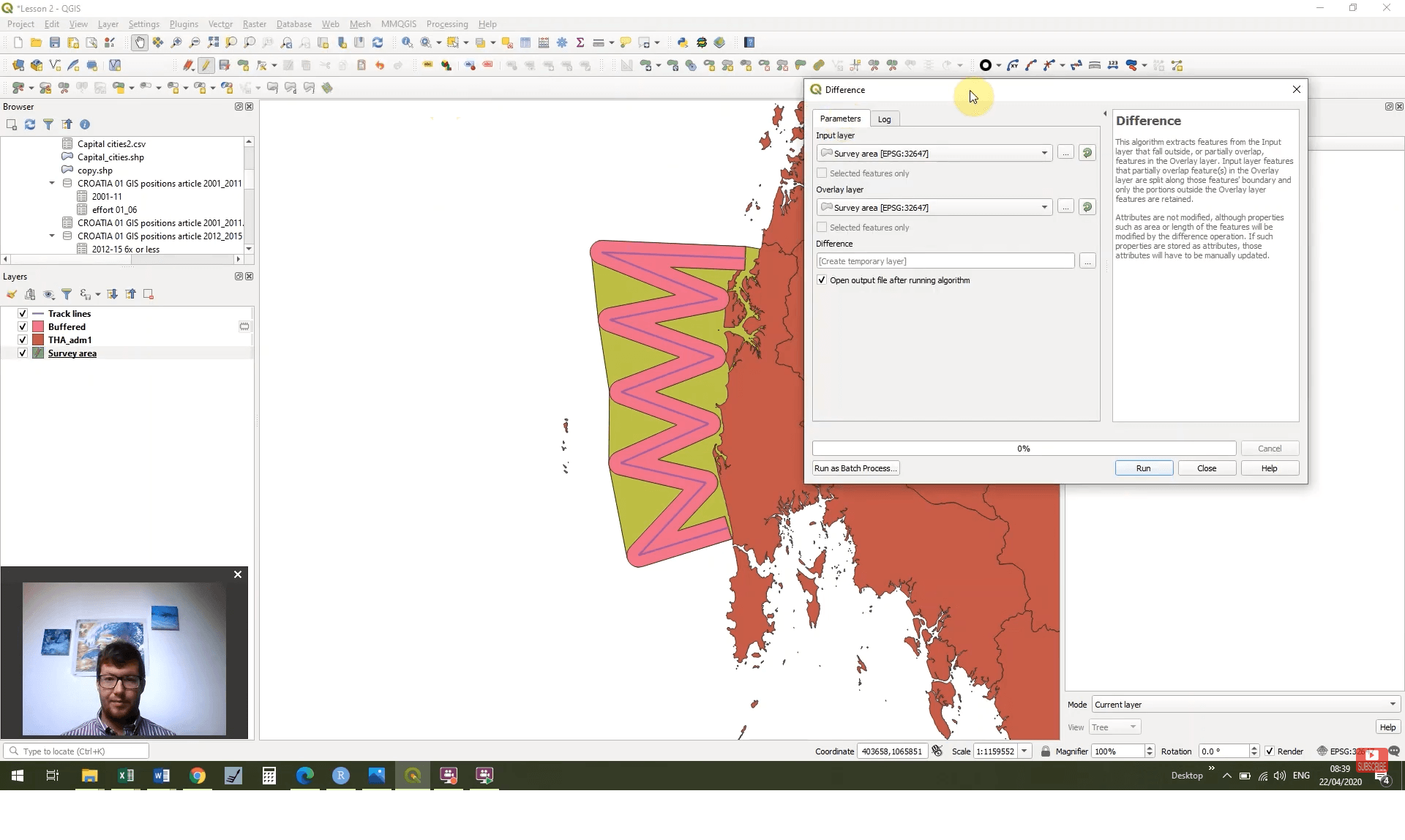The height and width of the screenshot is (840, 1405).
Task: Refresh the Browser panel
Action: tap(30, 124)
